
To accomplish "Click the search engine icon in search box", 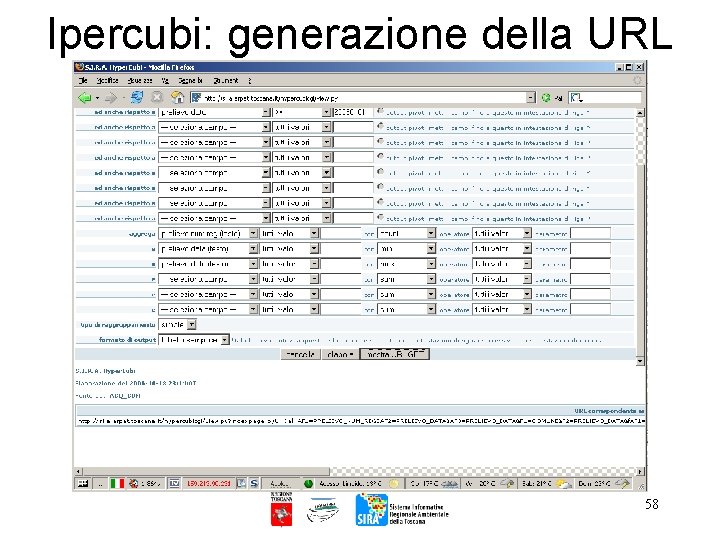I will (576, 97).
